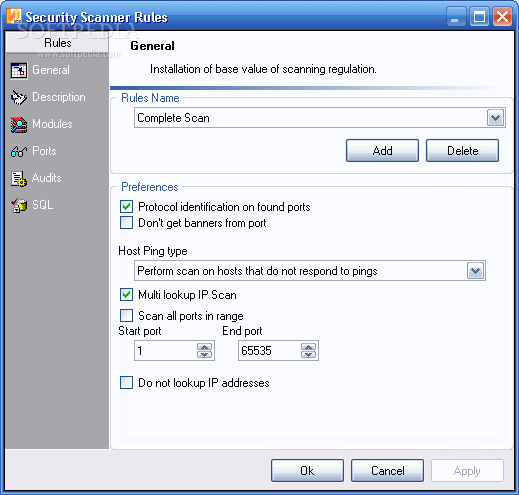Viewport: 519px width, 495px height.
Task: Decrease the End port value
Action: tap(308, 354)
